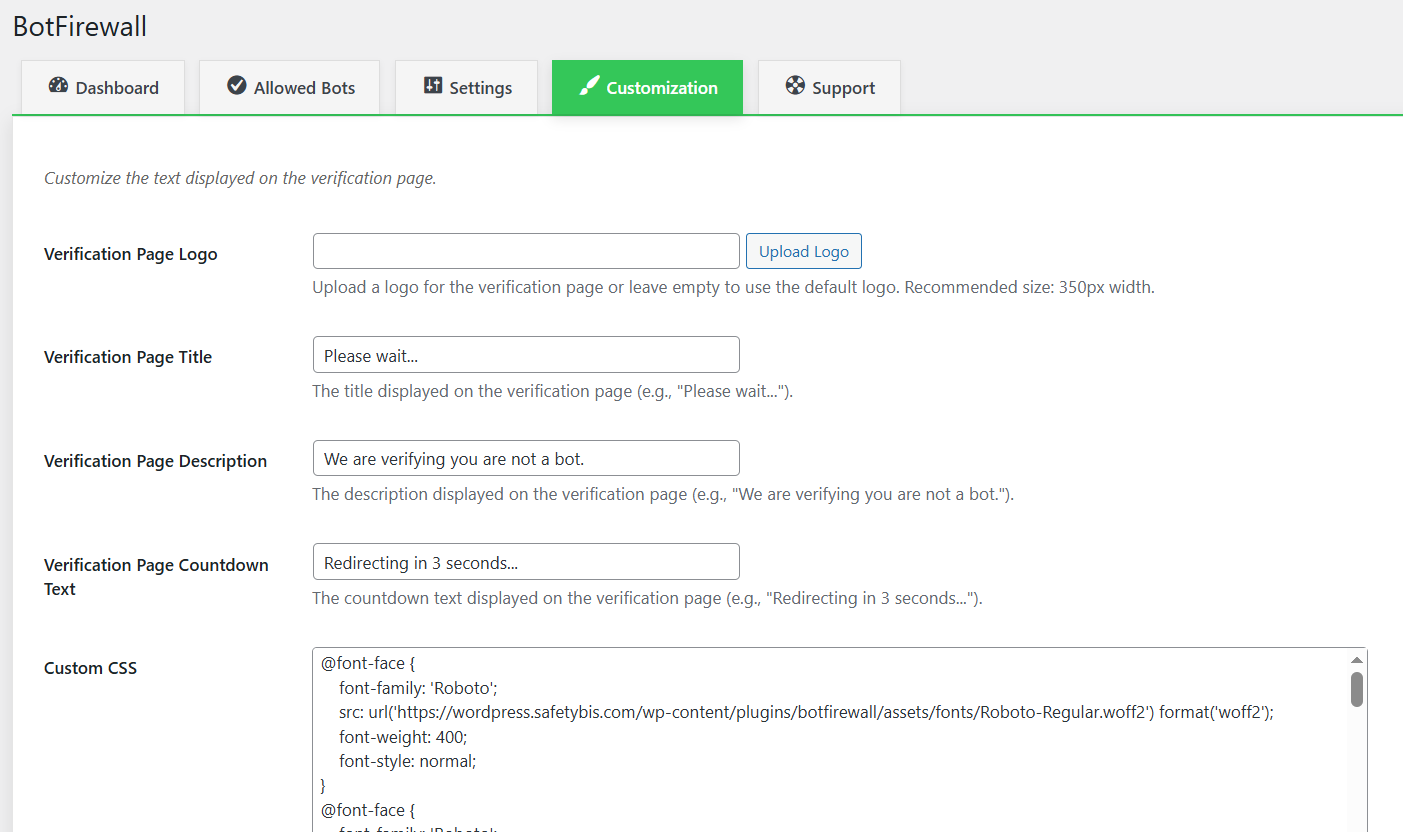Click the verification page description input
The width and height of the screenshot is (1403, 832).
[525, 457]
